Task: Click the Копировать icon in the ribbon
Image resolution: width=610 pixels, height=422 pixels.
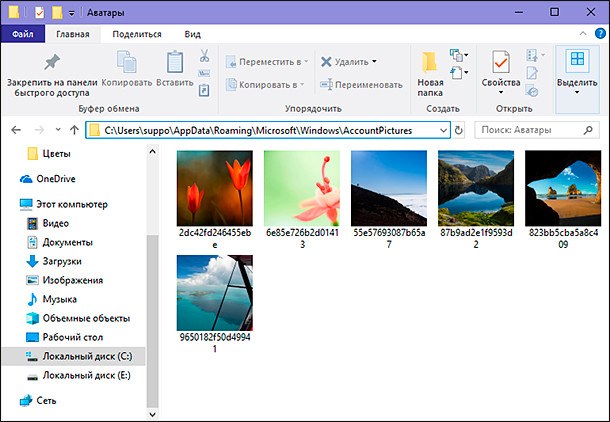Action: click(x=126, y=62)
